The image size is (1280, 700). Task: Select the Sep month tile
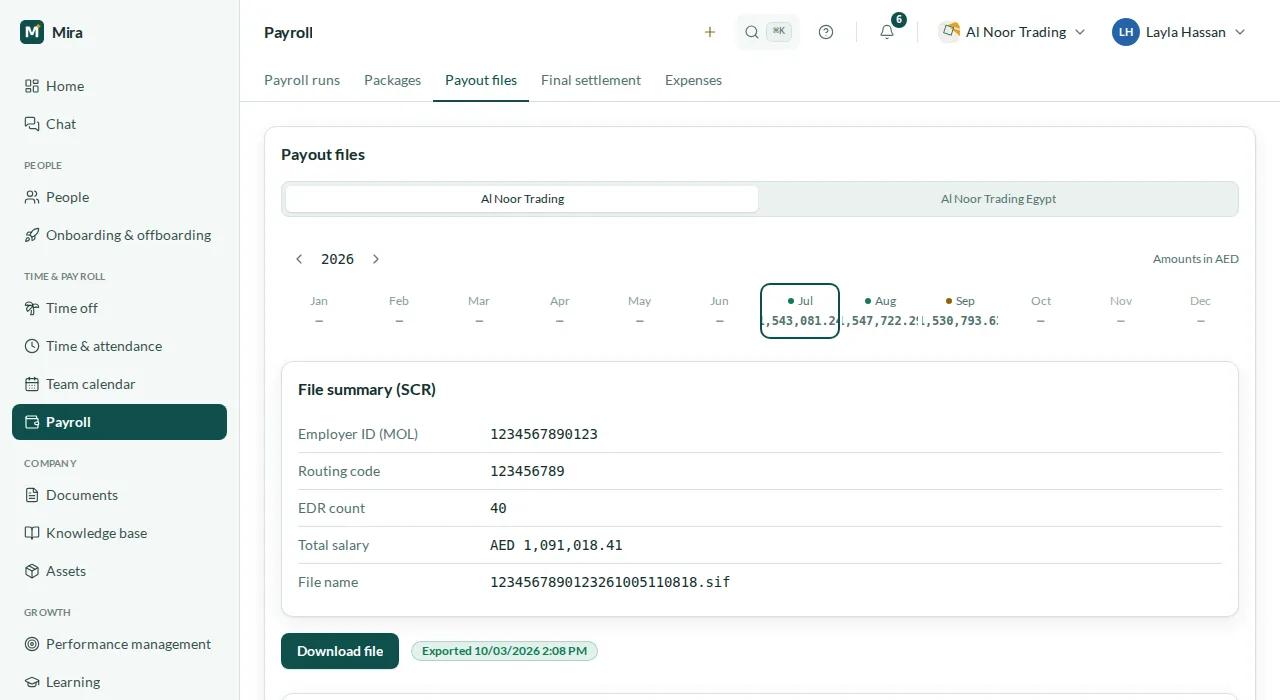(x=960, y=311)
